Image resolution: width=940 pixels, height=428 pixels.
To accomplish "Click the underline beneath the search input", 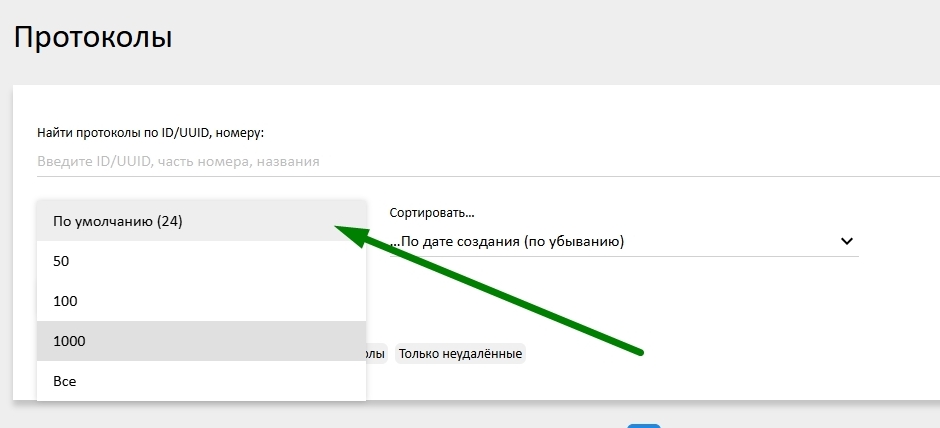I will click(x=488, y=176).
